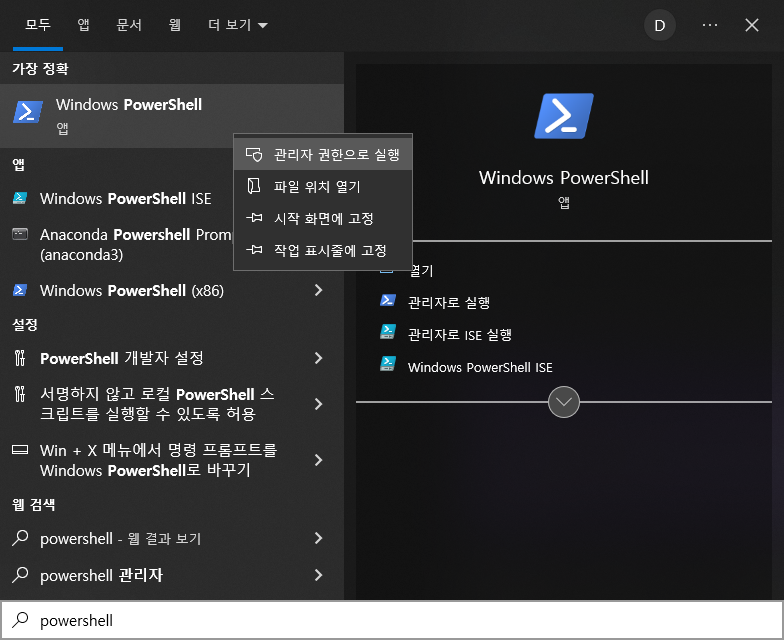This screenshot has height=640, width=784.
Task: Click 관리자로 ISE 실행 in preview pane
Action: [460, 334]
